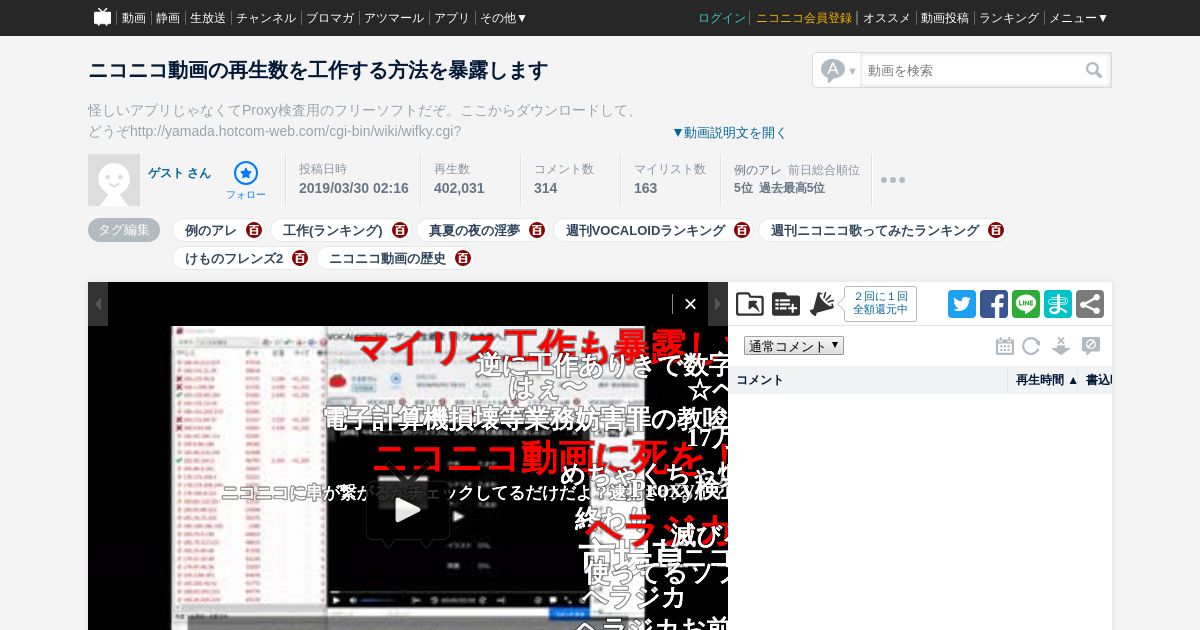
Task: Open the 通常コメント dropdown
Action: [x=794, y=346]
